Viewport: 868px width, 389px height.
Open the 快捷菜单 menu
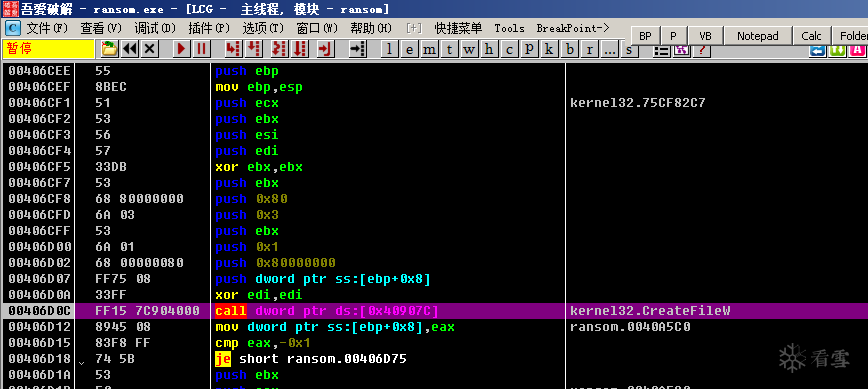[458, 28]
